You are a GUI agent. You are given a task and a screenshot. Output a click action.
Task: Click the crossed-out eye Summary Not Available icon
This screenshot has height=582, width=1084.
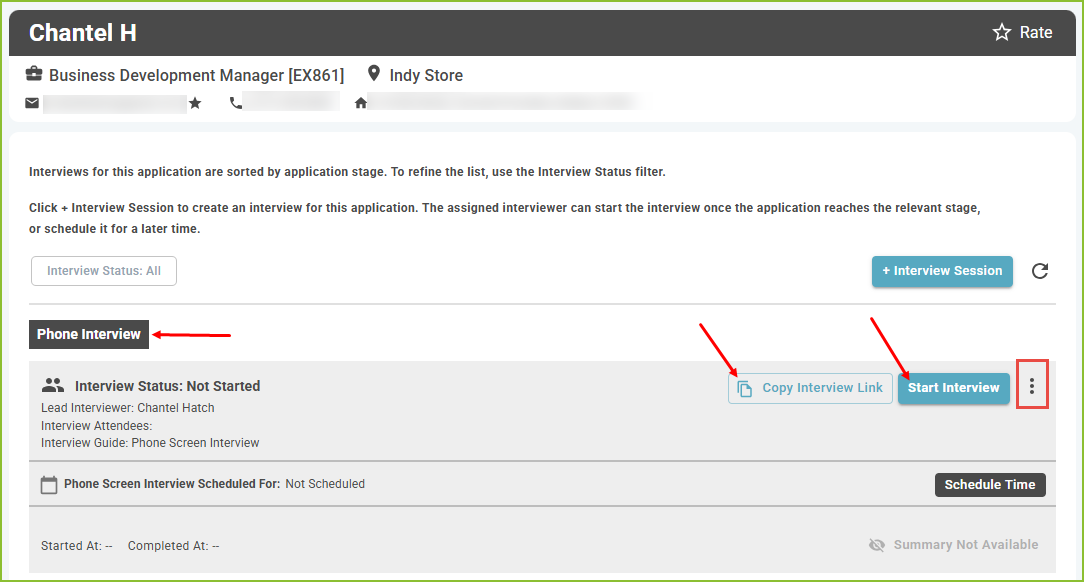click(x=877, y=545)
